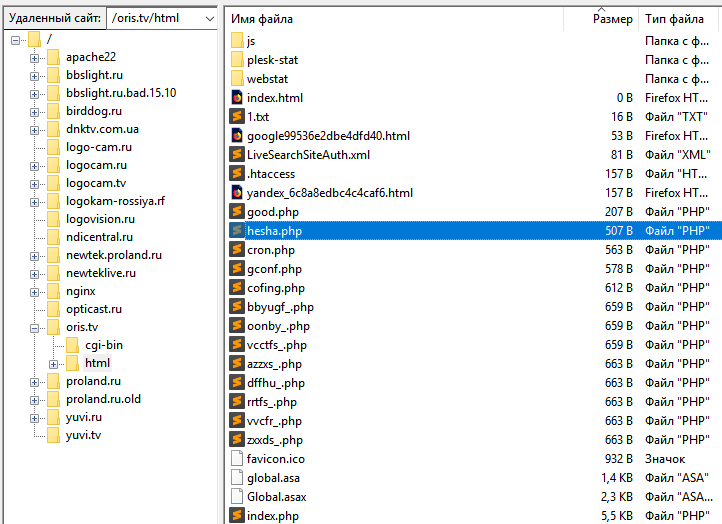The image size is (722, 524).
Task: Click the favicon.ico file icon
Action: [x=237, y=459]
